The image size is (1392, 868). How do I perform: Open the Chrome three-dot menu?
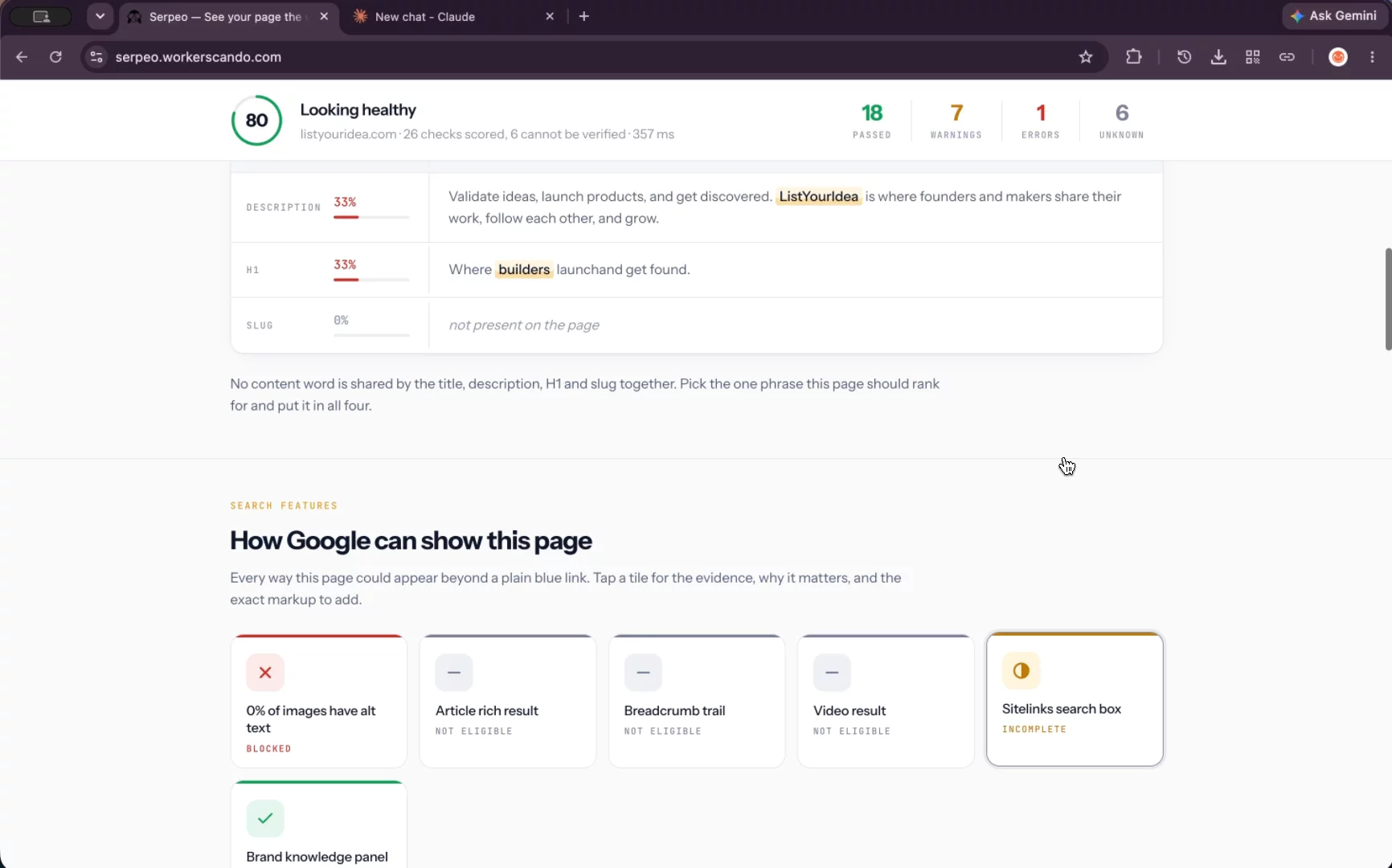pyautogui.click(x=1372, y=57)
